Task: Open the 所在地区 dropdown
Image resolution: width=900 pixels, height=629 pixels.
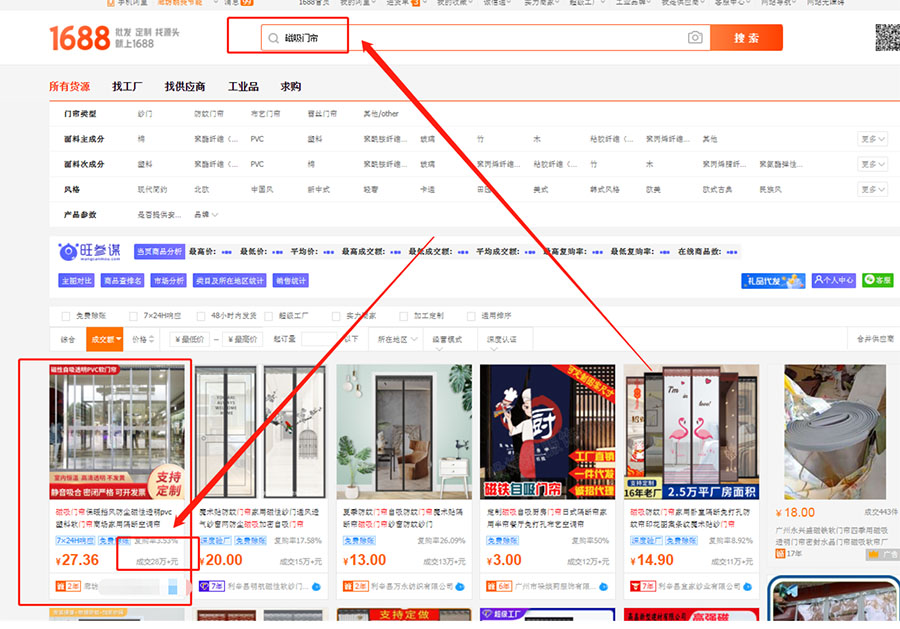Action: tap(396, 339)
